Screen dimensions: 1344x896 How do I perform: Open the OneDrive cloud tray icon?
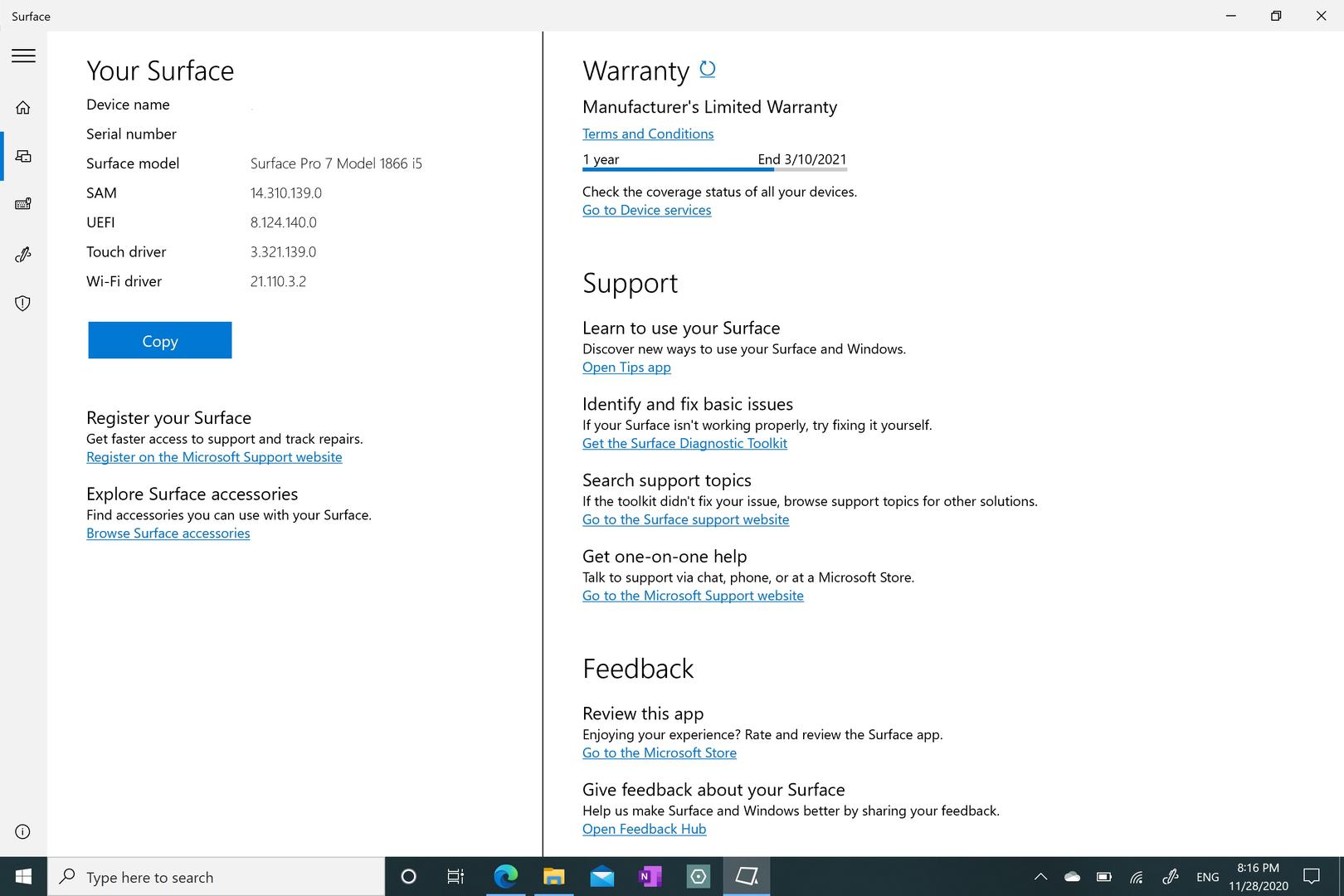tap(1072, 876)
